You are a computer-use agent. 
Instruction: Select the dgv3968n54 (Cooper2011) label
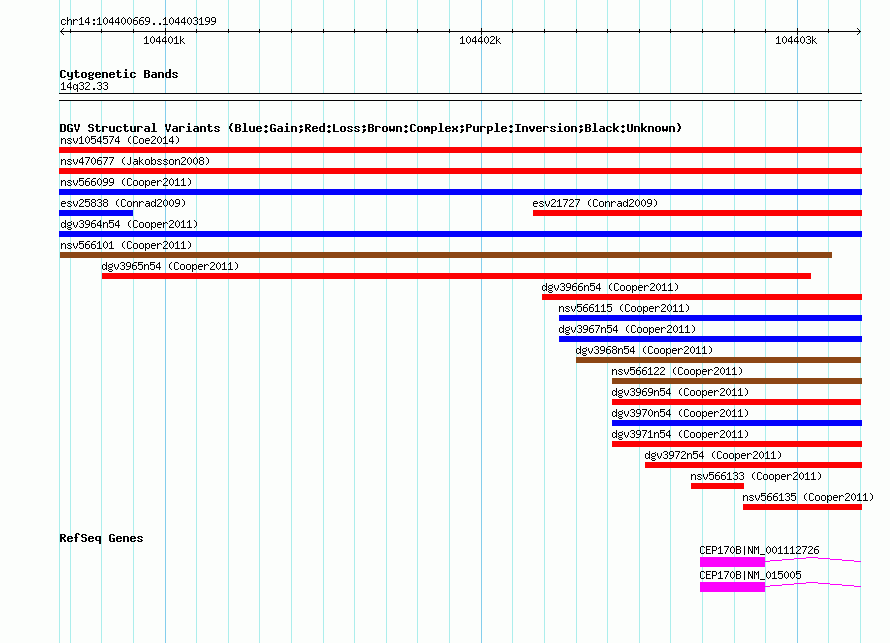644,350
